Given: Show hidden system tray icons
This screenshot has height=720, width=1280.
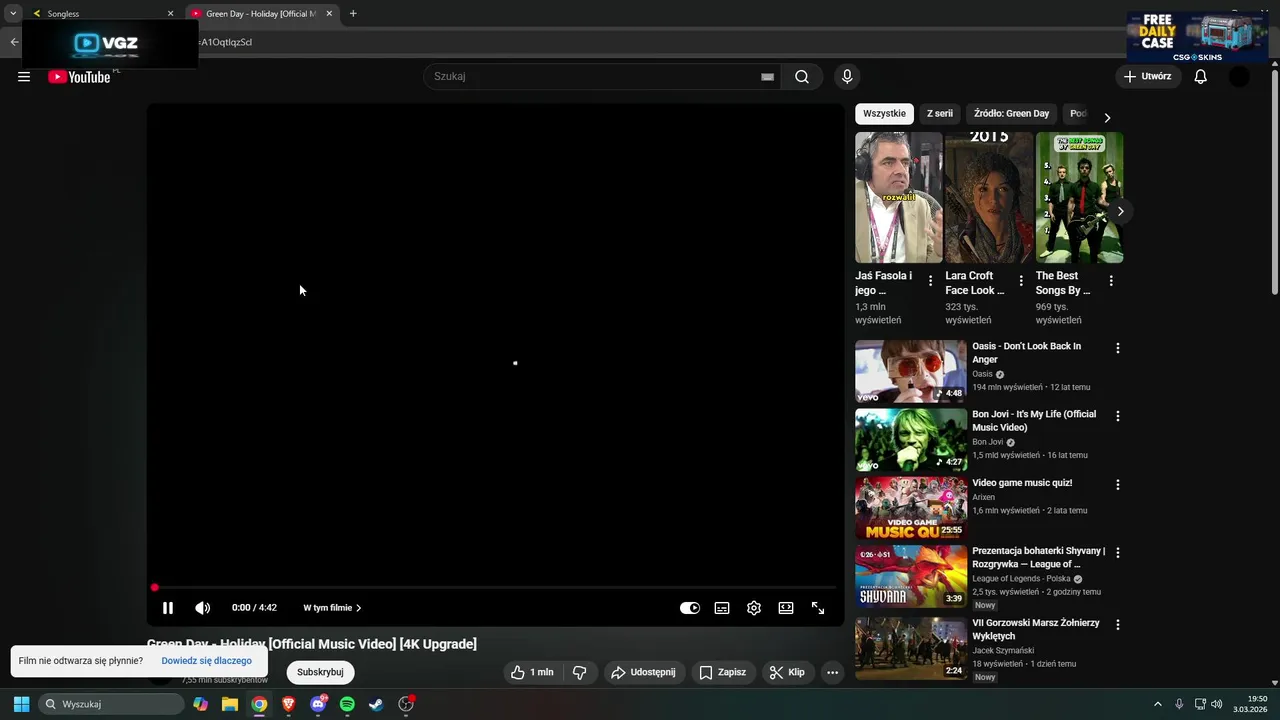Looking at the screenshot, I should click(1158, 704).
